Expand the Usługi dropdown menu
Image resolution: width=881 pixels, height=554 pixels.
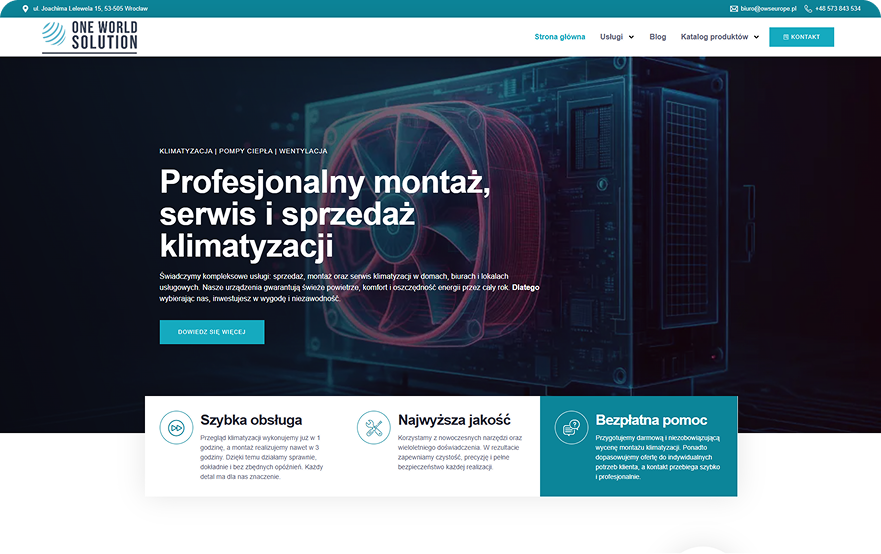(x=616, y=37)
